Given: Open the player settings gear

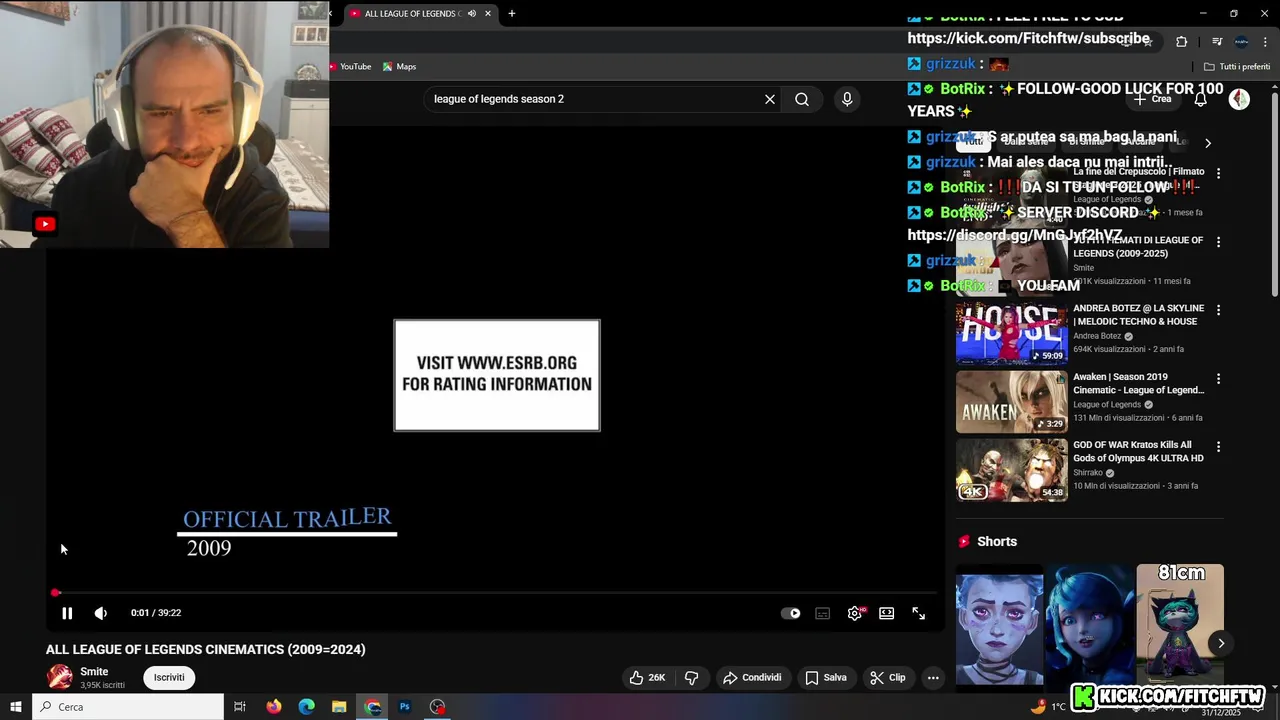Looking at the screenshot, I should click(x=855, y=613).
